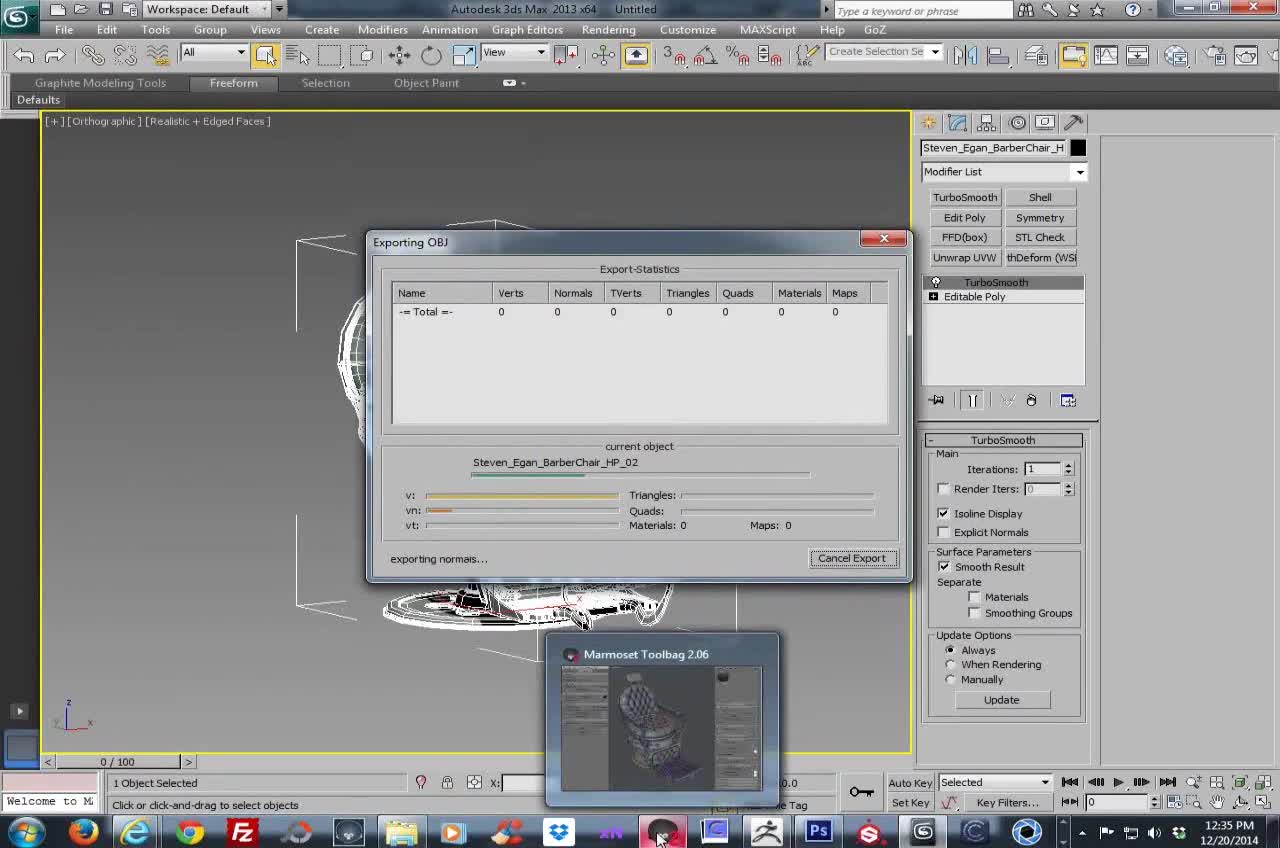Image resolution: width=1280 pixels, height=848 pixels.
Task: Open the Hierarchy command panel tab
Action: [x=987, y=122]
